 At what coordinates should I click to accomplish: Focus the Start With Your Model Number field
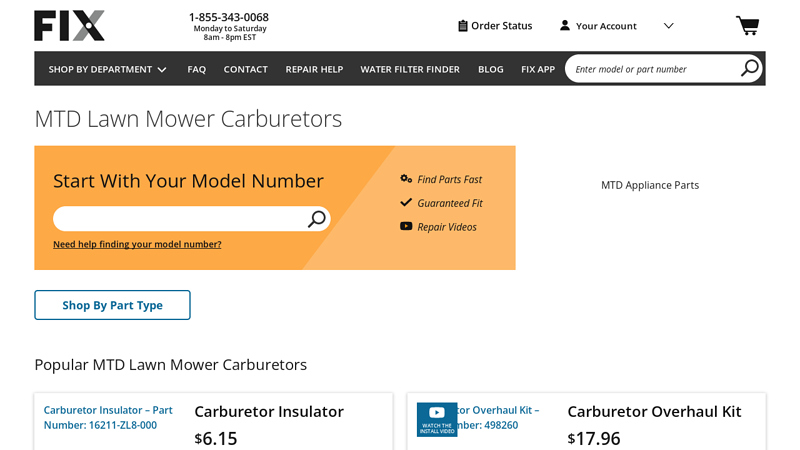pos(181,219)
